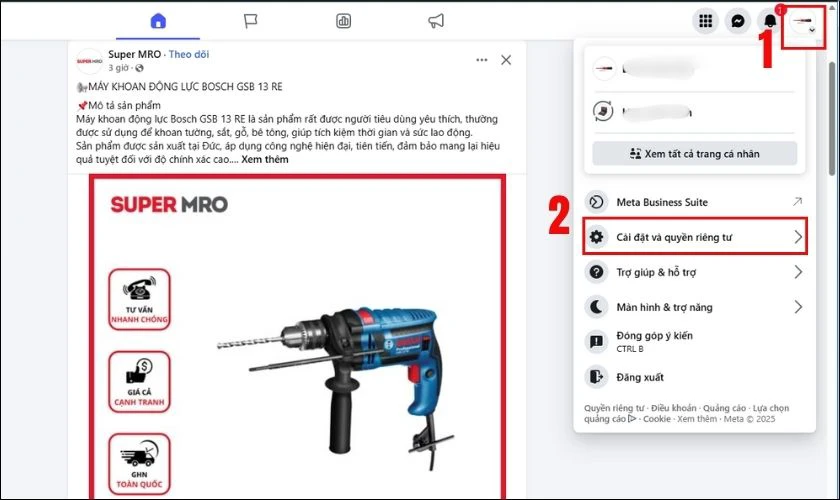Image resolution: width=840 pixels, height=500 pixels.
Task: Expand chevron next to Màn hình & trợ năng
Action: coord(798,307)
